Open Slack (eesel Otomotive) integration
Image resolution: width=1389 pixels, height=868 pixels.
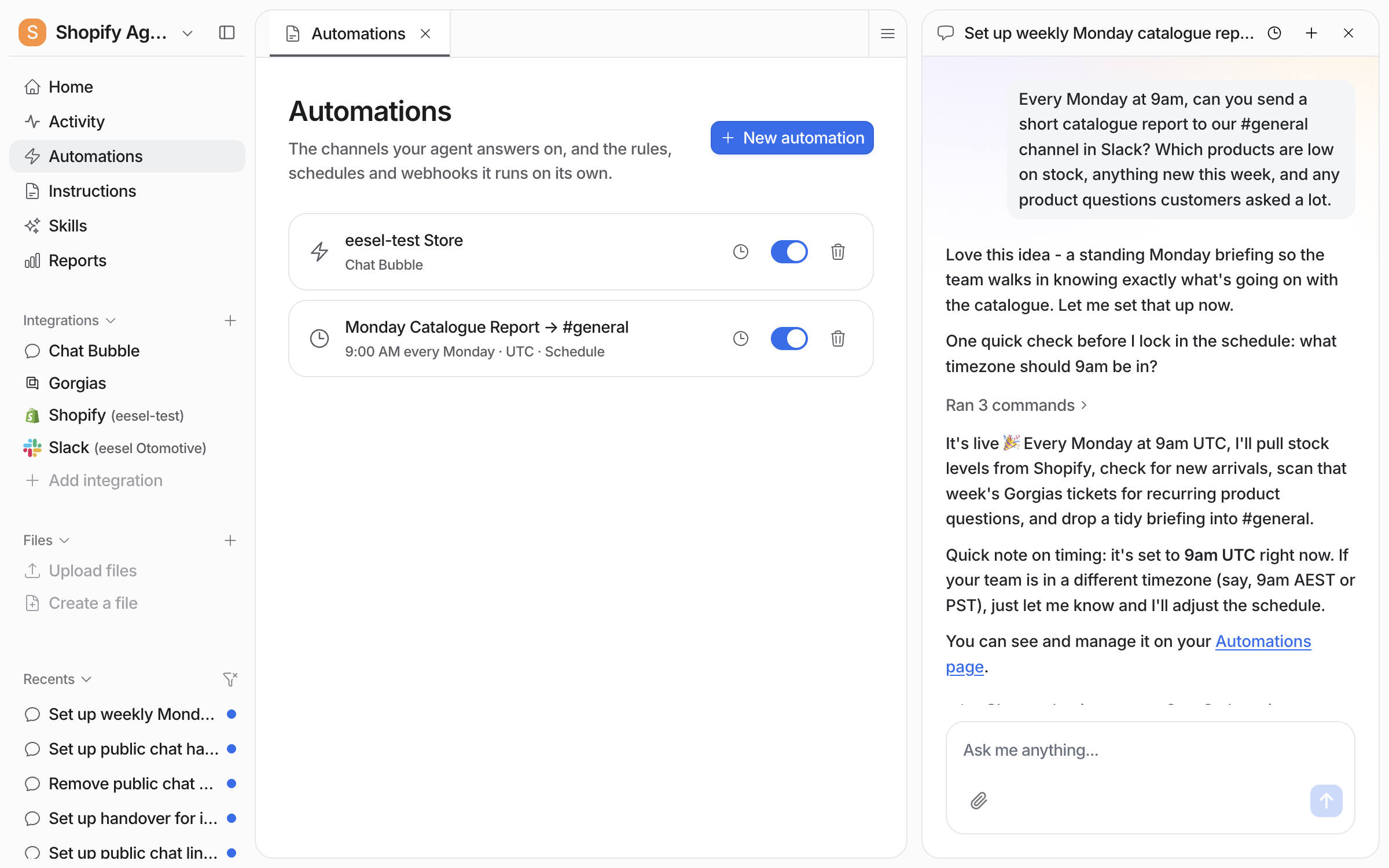pyautogui.click(x=127, y=448)
